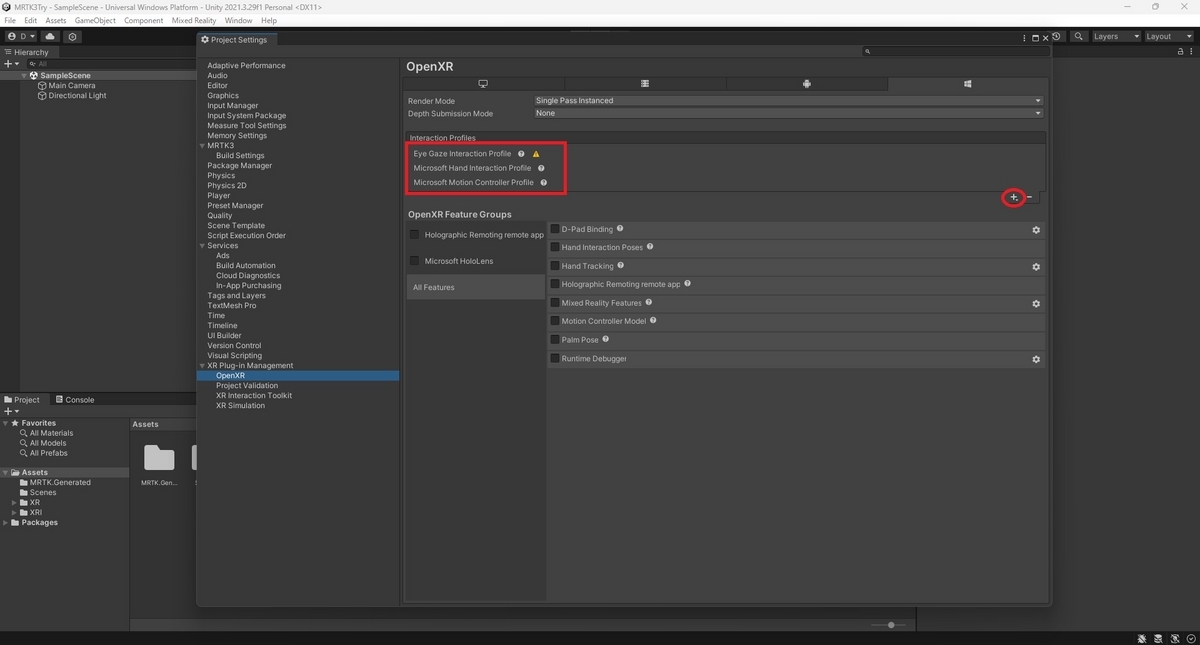
Task: Click the help icon beside Microsoft Hand Interaction Profile
Action: pos(541,168)
